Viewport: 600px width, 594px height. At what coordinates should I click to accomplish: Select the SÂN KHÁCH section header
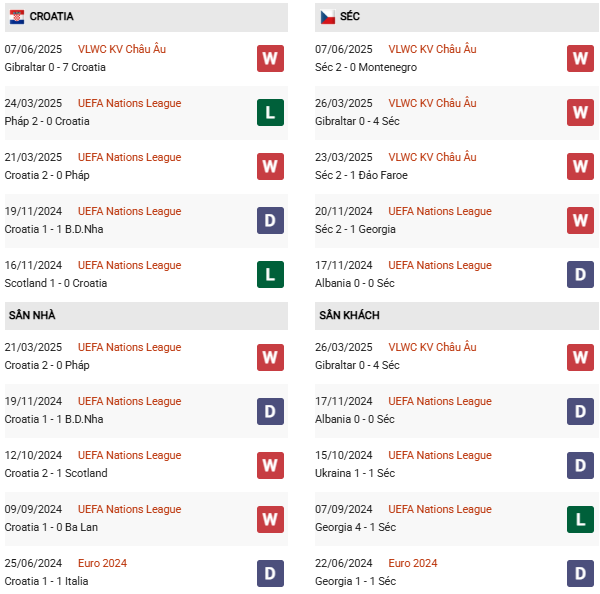349,315
